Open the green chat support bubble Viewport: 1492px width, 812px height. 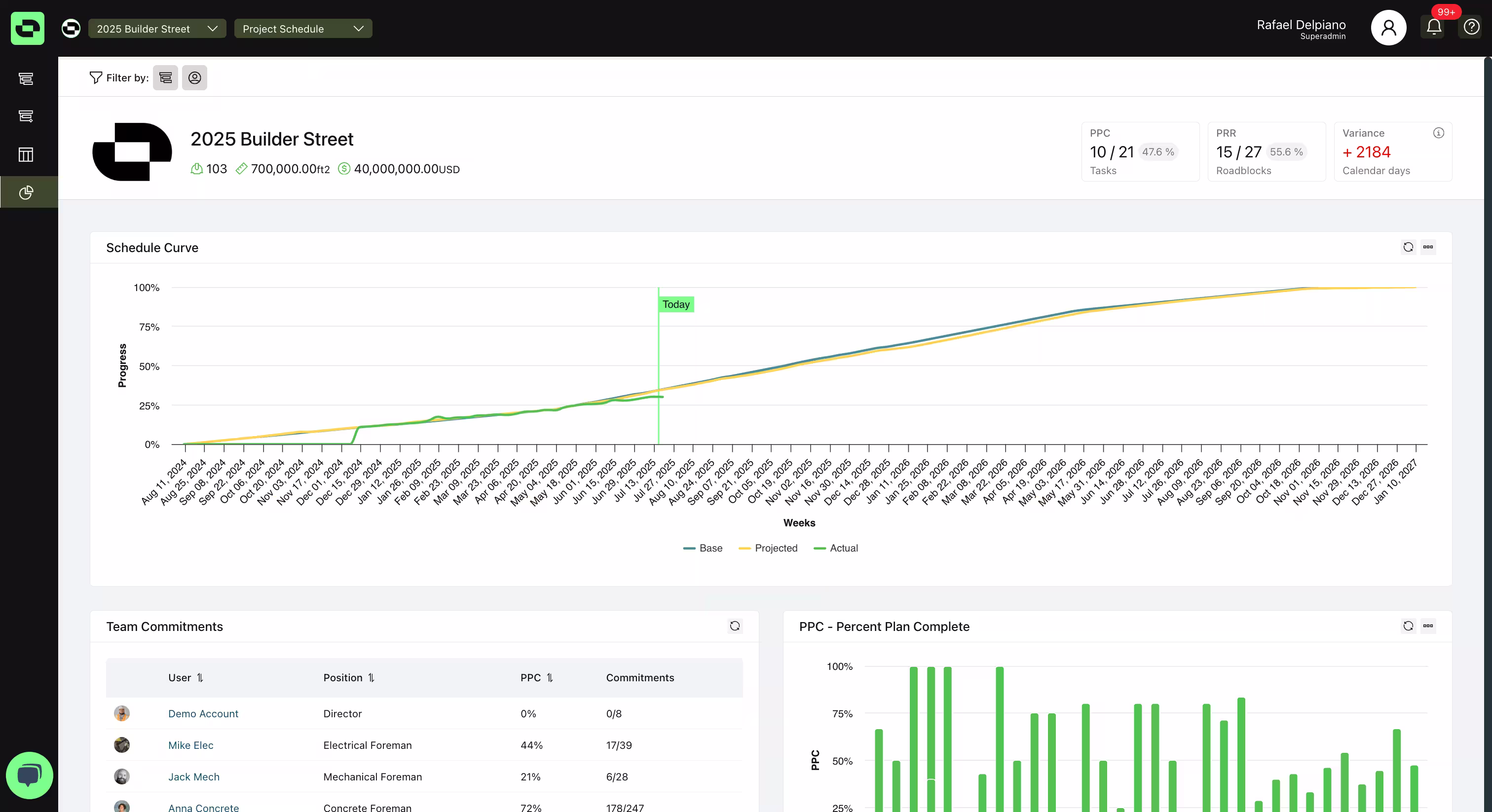29,775
